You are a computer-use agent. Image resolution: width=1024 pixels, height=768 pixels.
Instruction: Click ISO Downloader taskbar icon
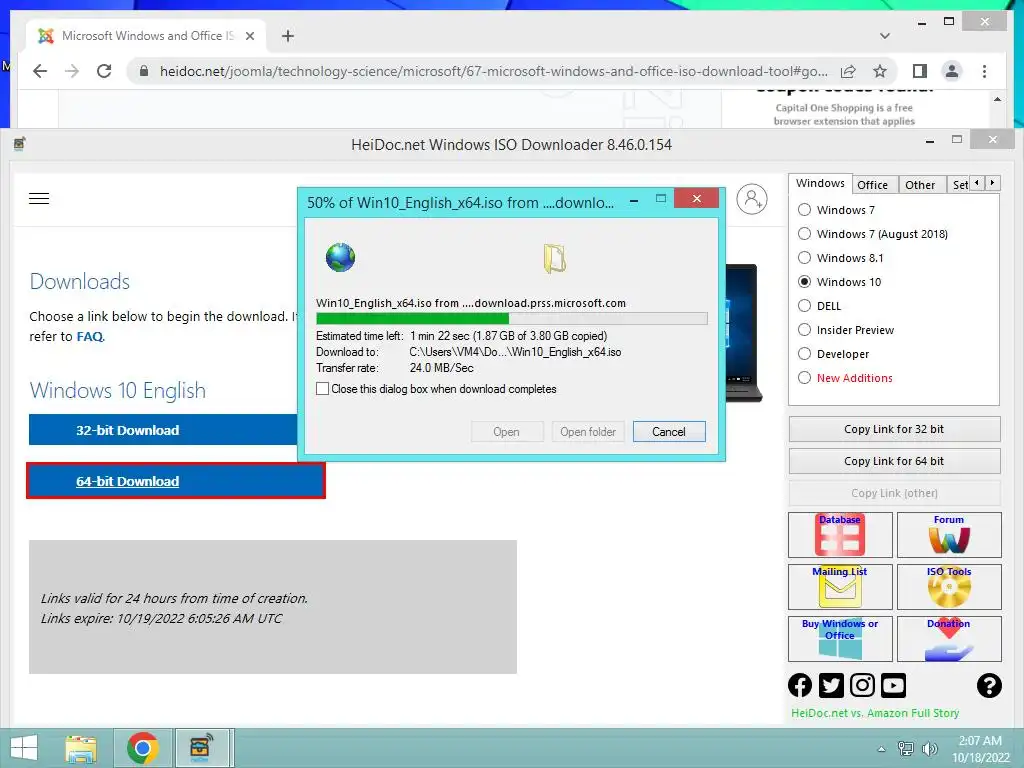tap(203, 748)
